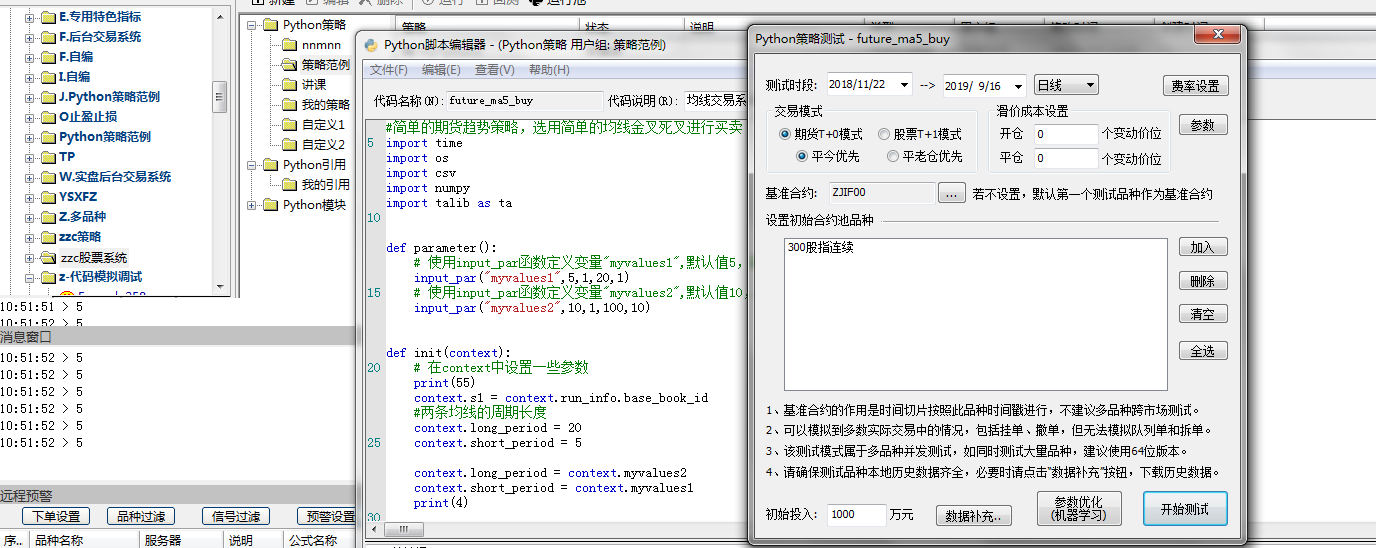The image size is (1376, 548).
Task: Select the 股票T+1模式 radio button
Action: [x=884, y=134]
